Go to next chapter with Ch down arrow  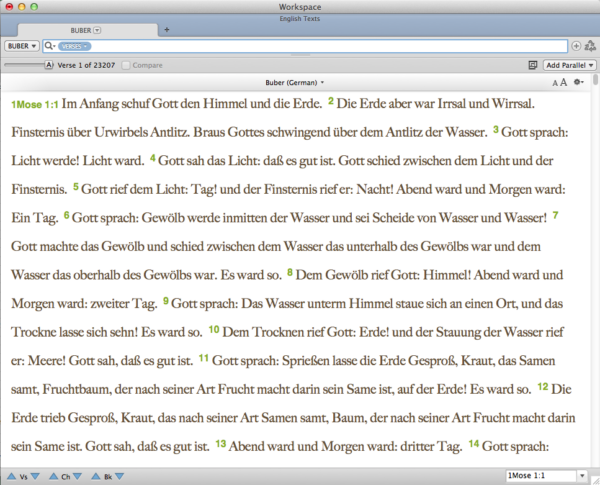pos(77,476)
